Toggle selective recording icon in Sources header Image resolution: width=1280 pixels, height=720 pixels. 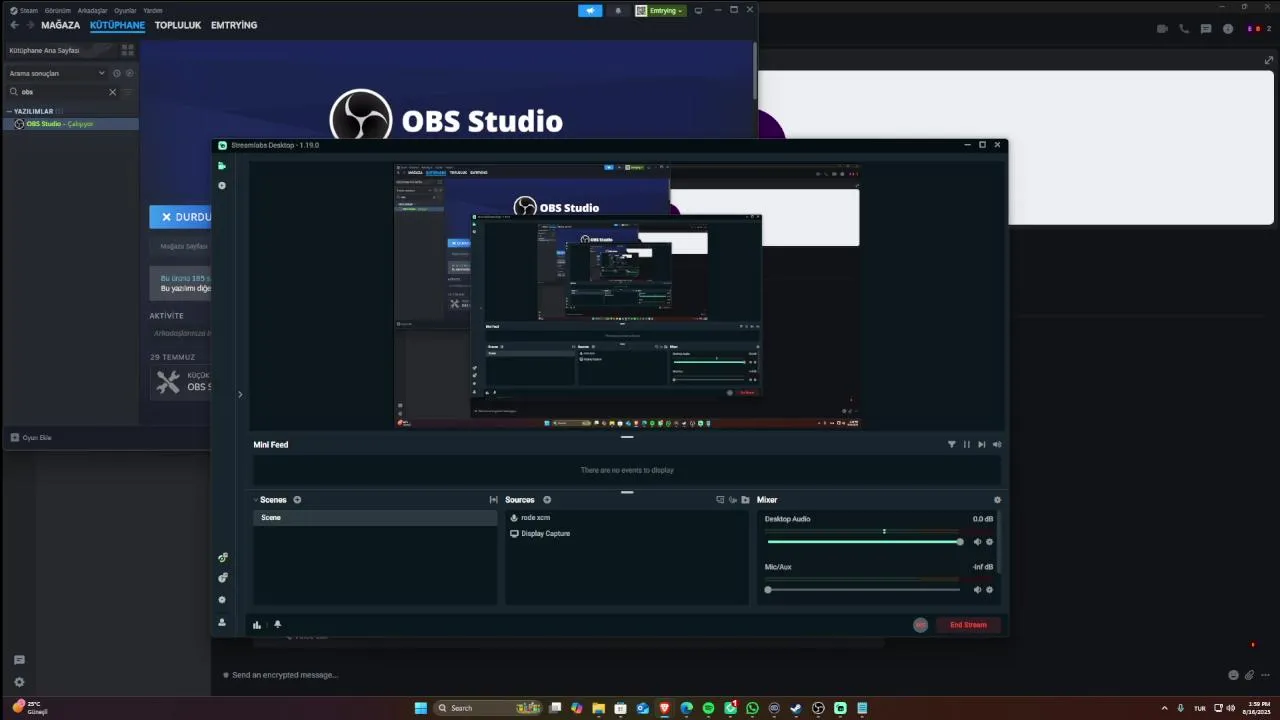732,500
